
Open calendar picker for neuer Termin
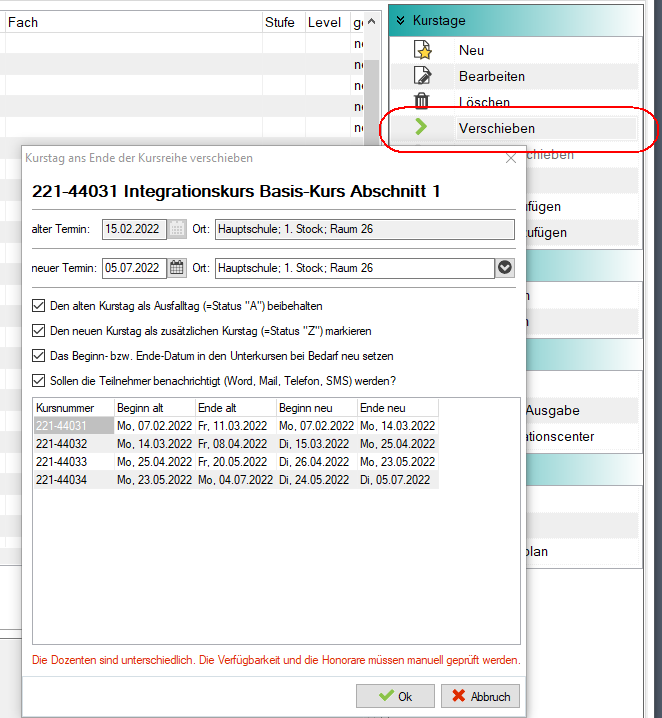pyautogui.click(x=177, y=268)
